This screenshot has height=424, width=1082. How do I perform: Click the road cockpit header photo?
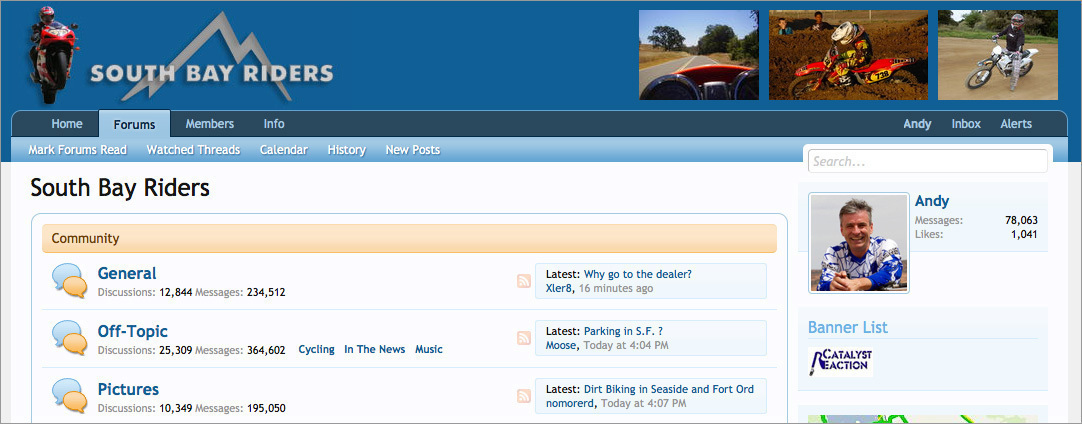[x=699, y=55]
